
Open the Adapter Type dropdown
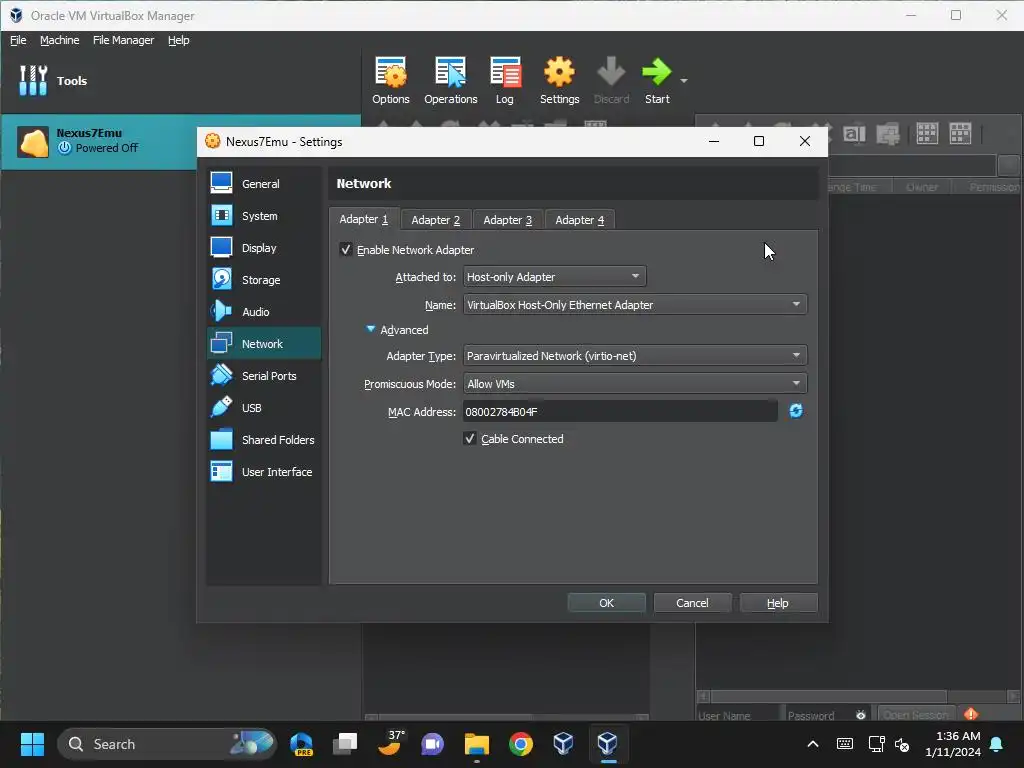[635, 355]
